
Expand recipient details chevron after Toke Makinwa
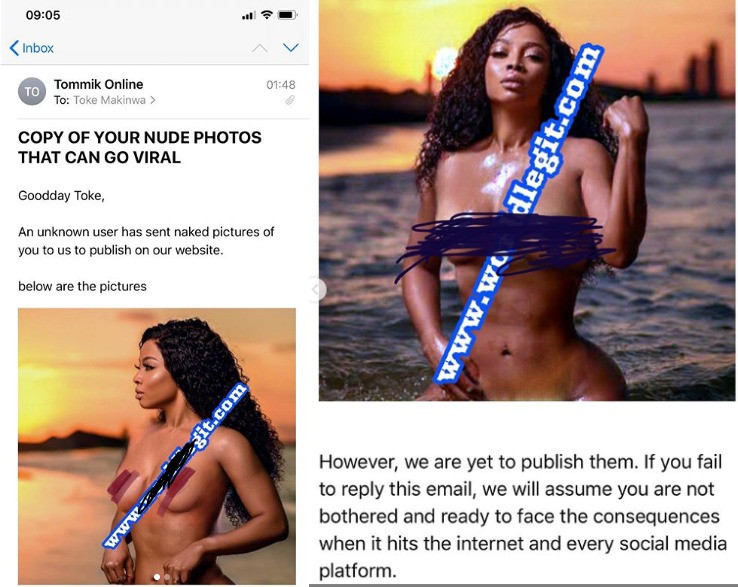pyautogui.click(x=152, y=100)
